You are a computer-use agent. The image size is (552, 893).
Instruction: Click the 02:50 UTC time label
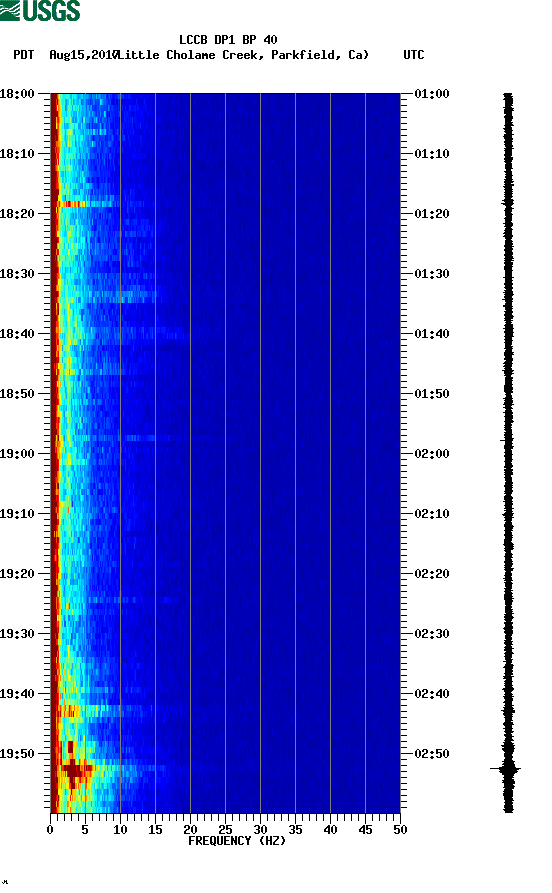[432, 753]
